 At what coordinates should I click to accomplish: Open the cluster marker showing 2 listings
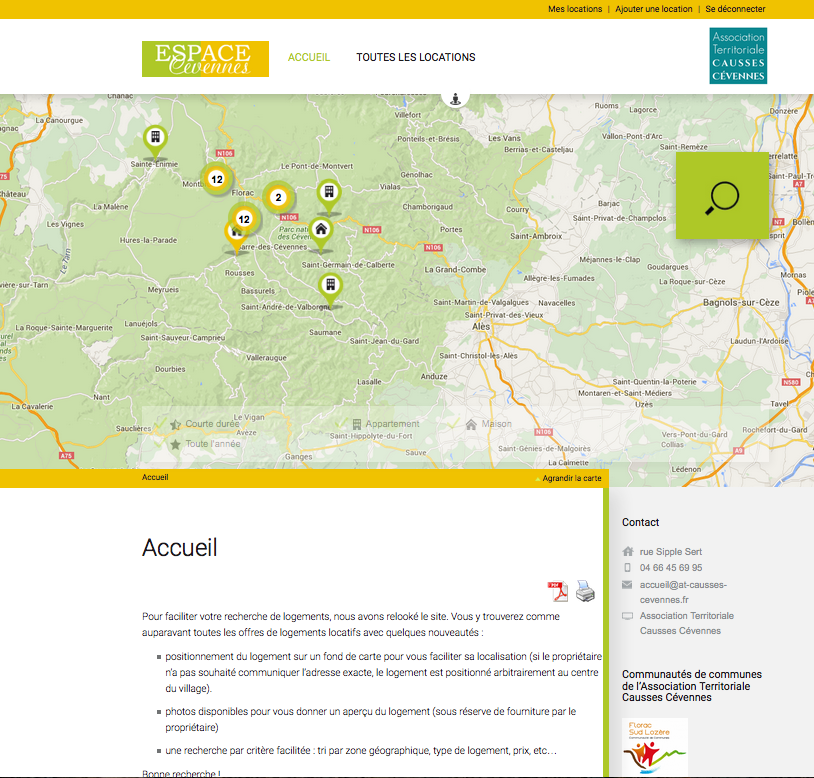tap(278, 198)
